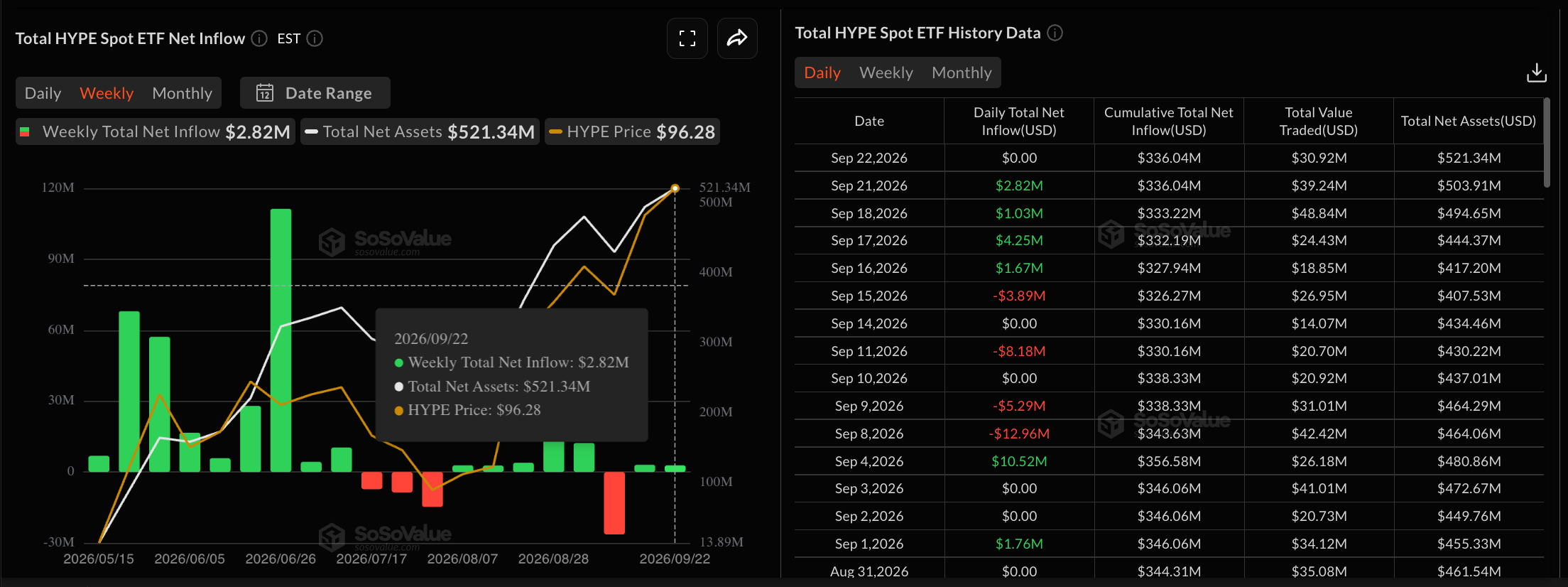The height and width of the screenshot is (587, 1568).
Task: Click info icon beside ETF History Data title
Action: (x=1055, y=33)
